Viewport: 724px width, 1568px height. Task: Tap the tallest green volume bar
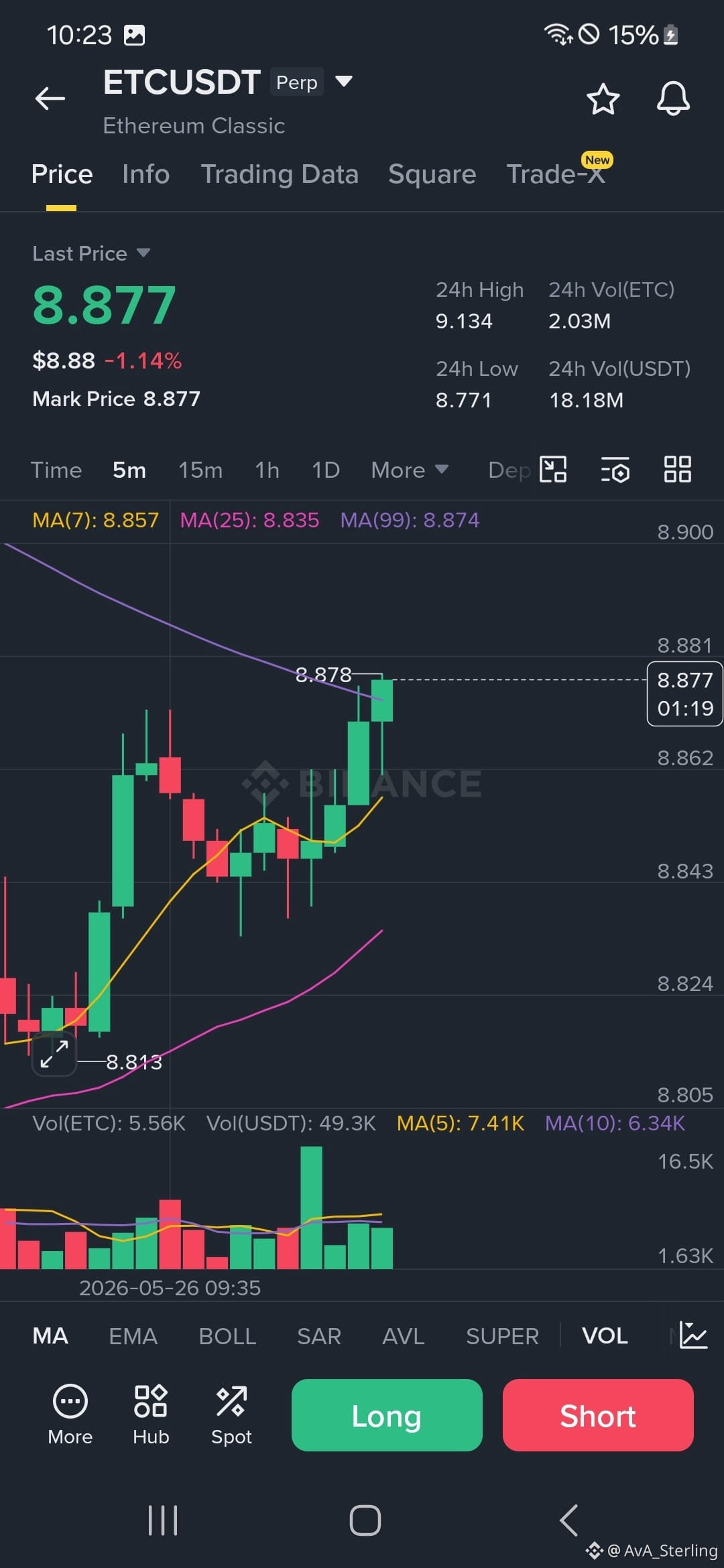coord(311,1207)
